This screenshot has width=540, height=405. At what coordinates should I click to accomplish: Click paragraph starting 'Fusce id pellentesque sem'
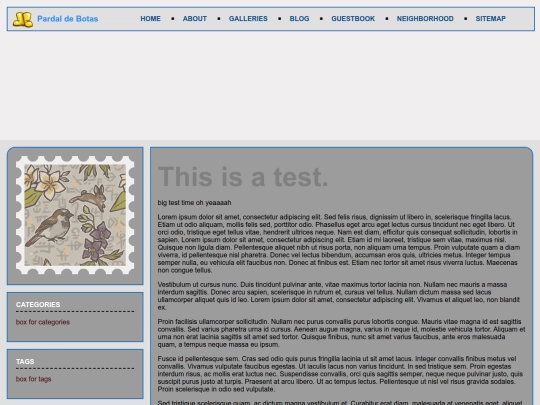340,374
